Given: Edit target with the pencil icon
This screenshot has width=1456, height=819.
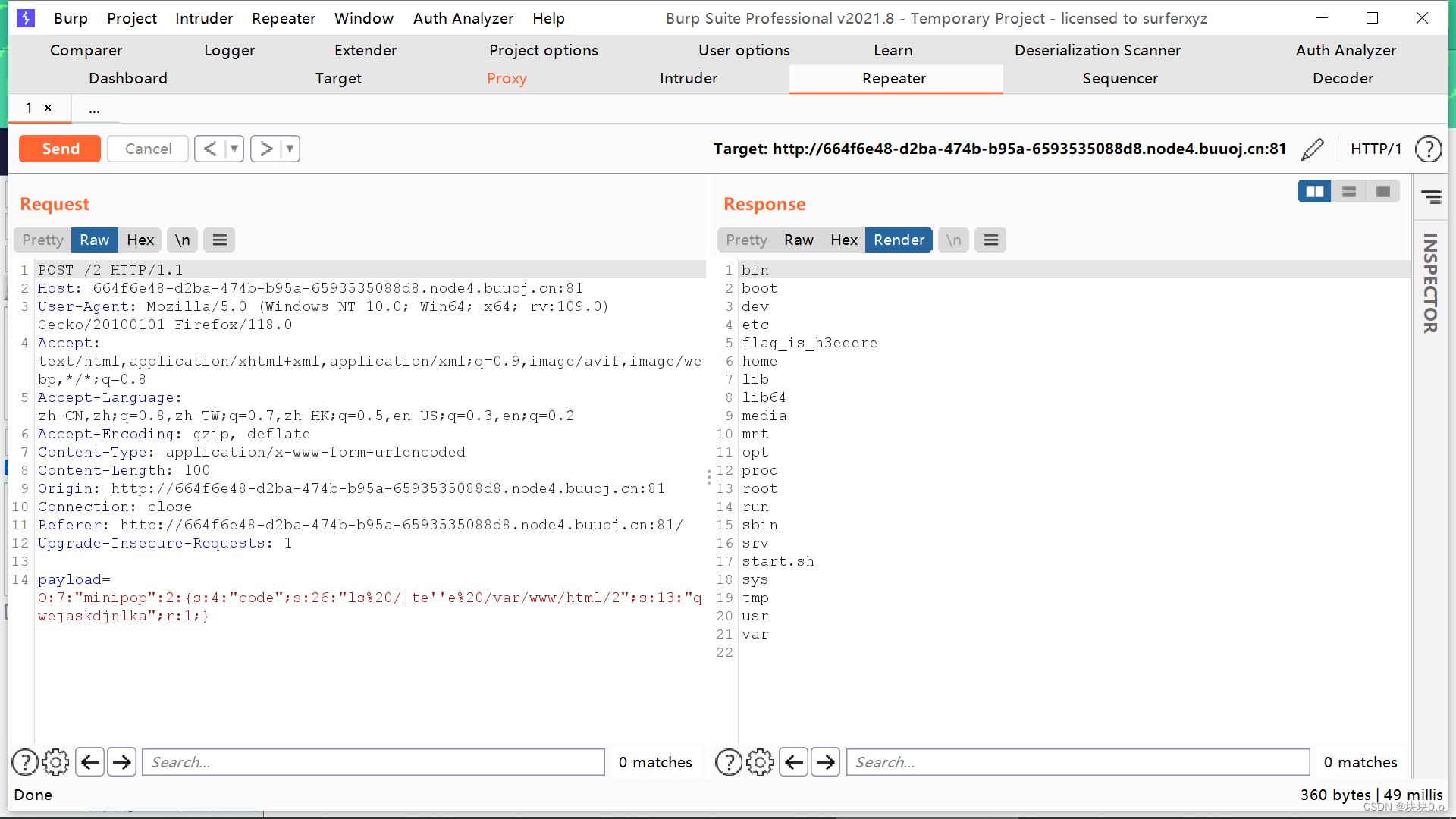Looking at the screenshot, I should tap(1313, 149).
